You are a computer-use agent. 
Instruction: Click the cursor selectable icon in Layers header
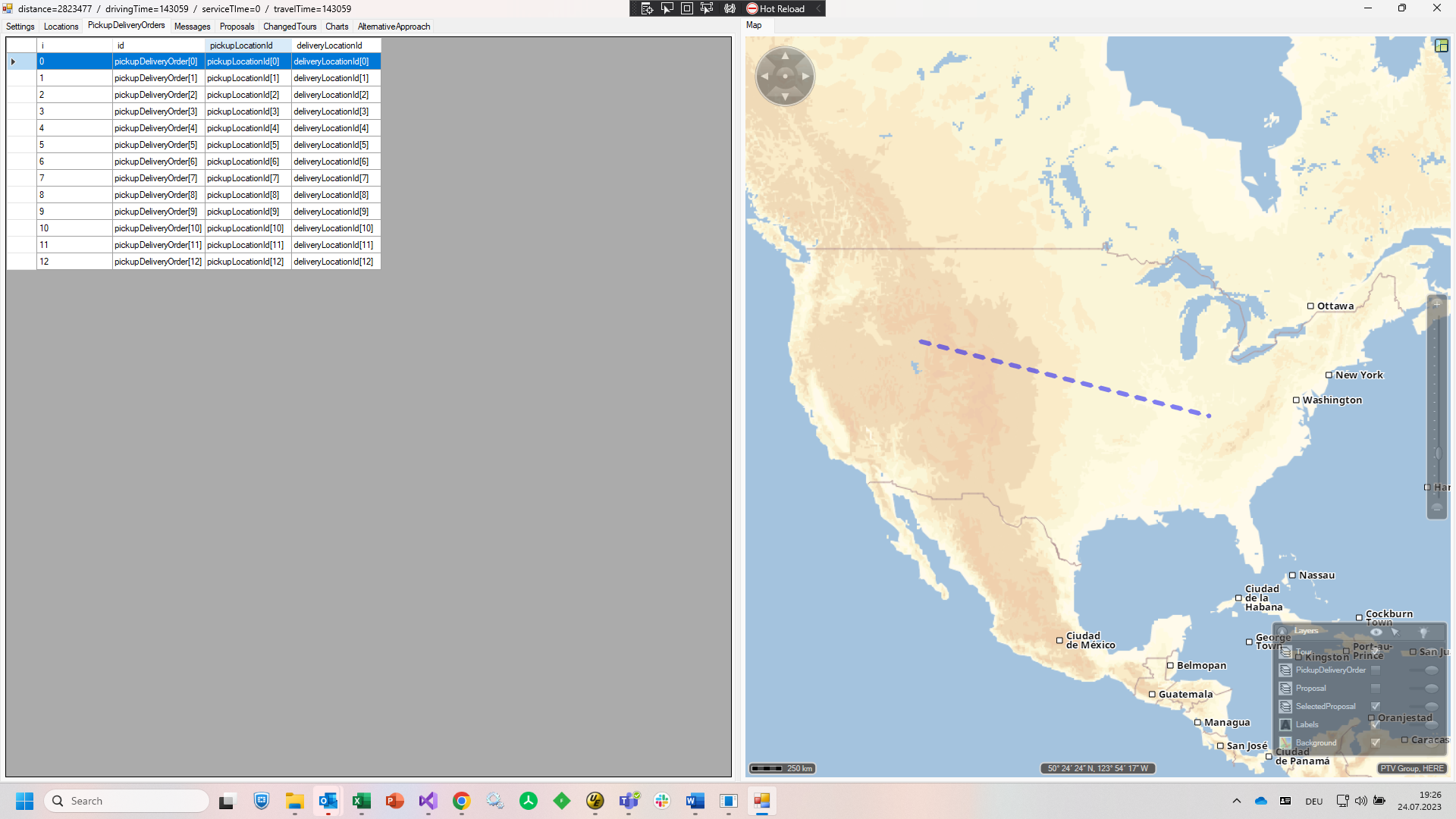pyautogui.click(x=1395, y=632)
